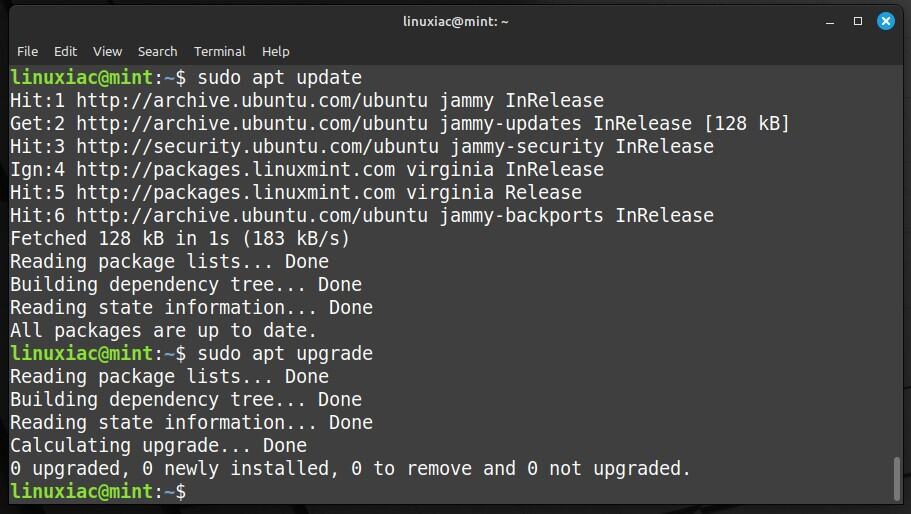This screenshot has height=514, width=911.
Task: Click the jammy-backports URL on the Hit:6 line
Action: 252,215
